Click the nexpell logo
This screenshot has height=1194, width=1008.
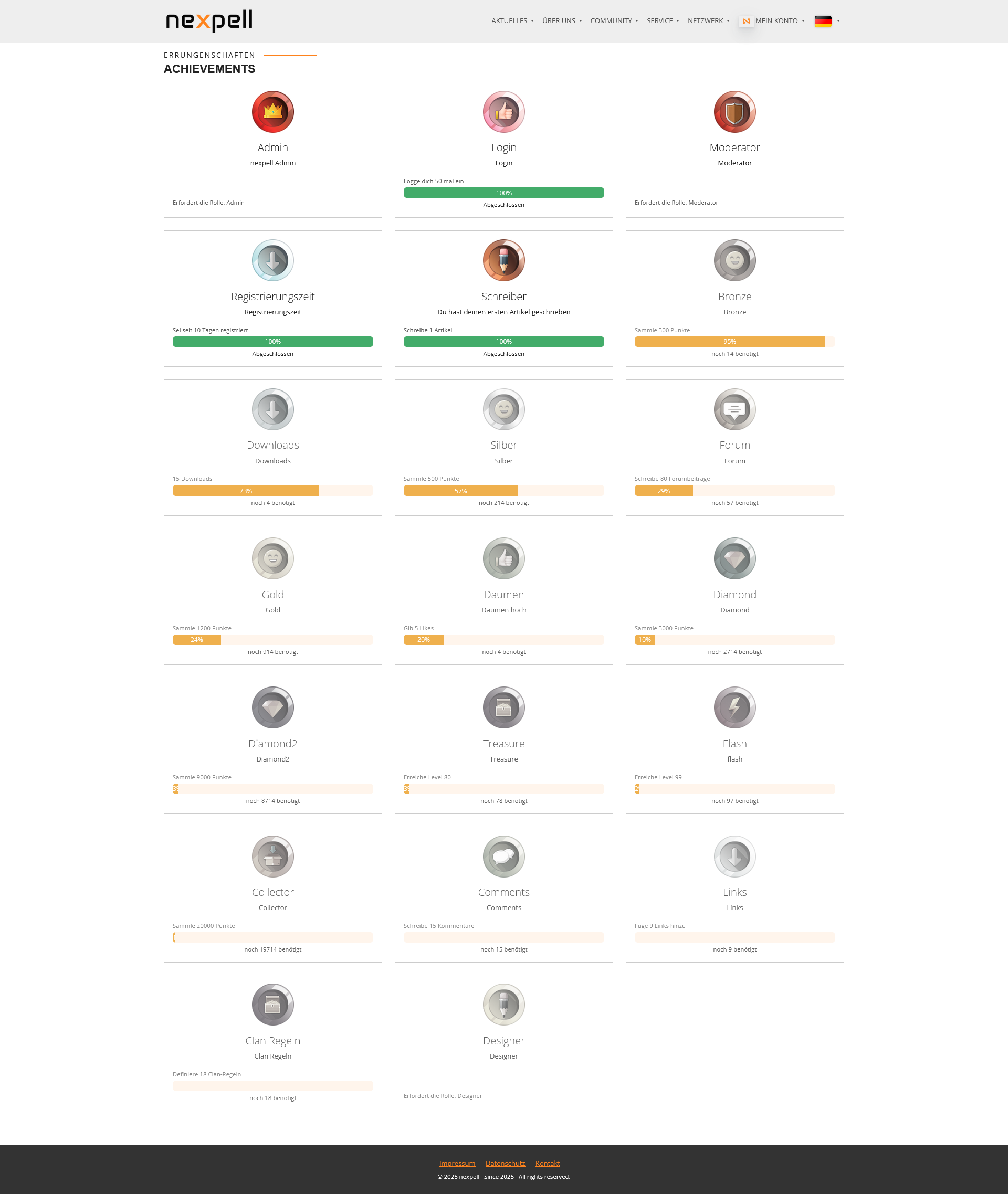click(x=209, y=20)
